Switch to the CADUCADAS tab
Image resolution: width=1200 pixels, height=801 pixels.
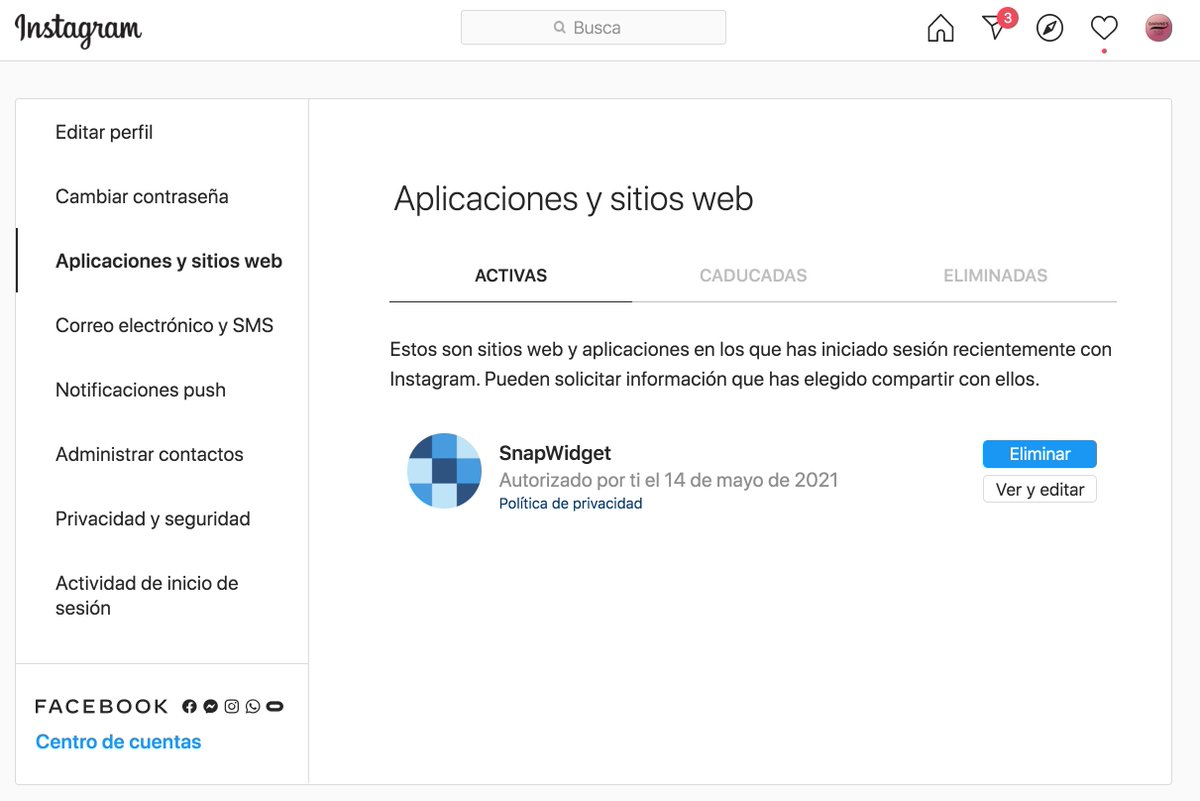coord(753,276)
